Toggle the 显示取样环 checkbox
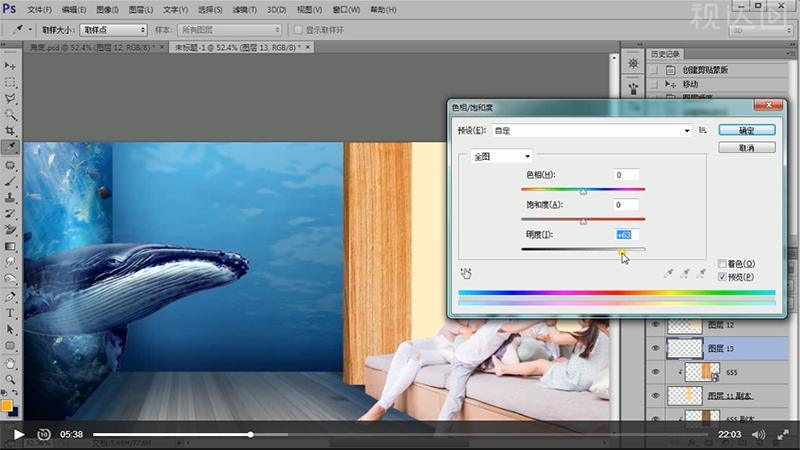 coord(298,30)
